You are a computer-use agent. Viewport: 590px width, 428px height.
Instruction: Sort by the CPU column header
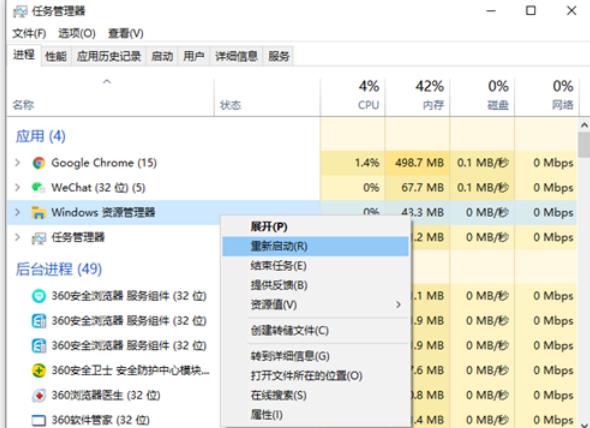[x=353, y=97]
